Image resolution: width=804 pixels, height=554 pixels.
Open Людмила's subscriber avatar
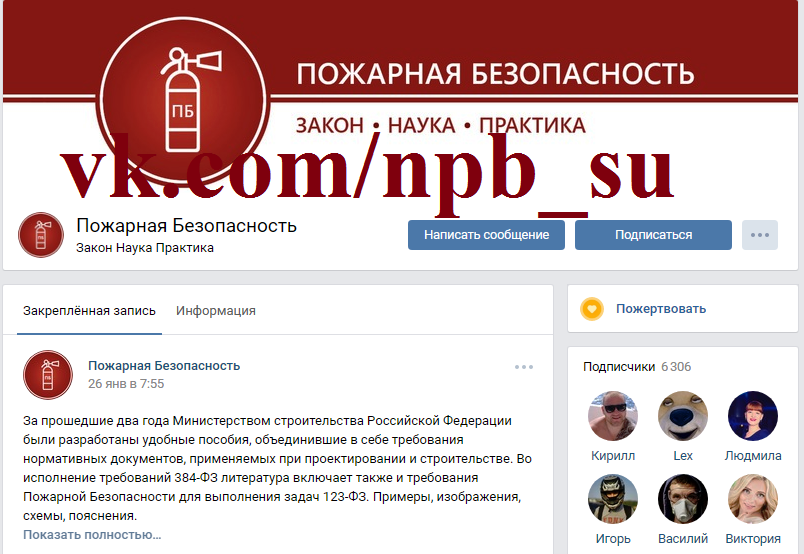753,416
